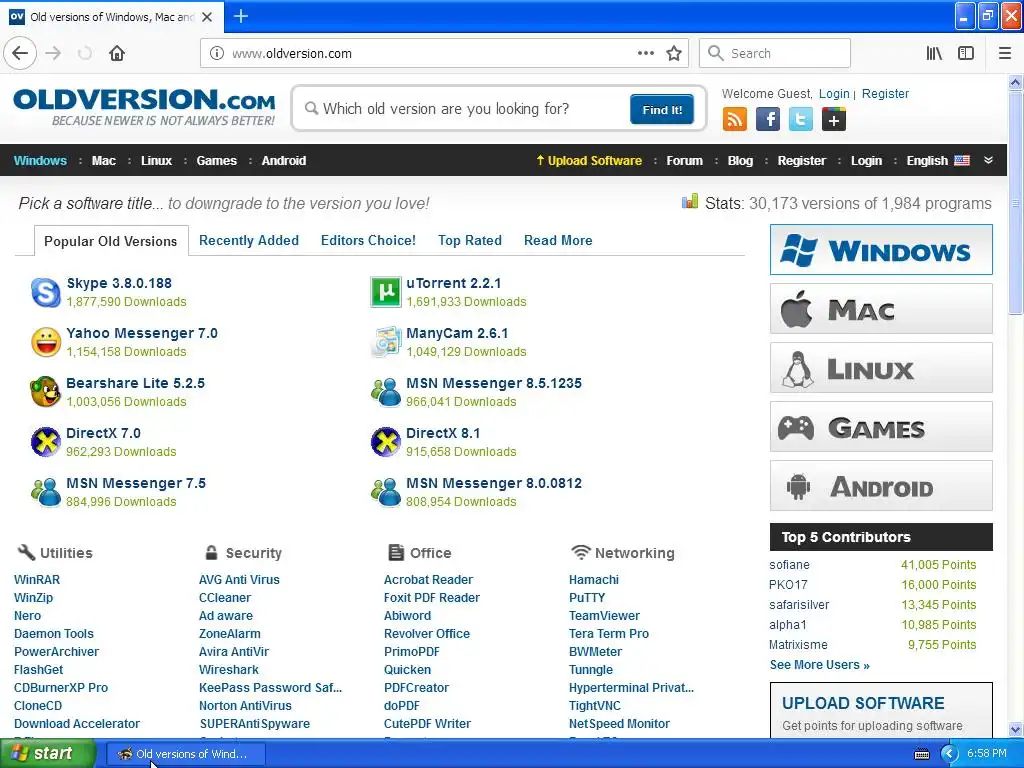This screenshot has height=768, width=1024.
Task: Open Linux in the navigation bar
Action: tap(156, 161)
